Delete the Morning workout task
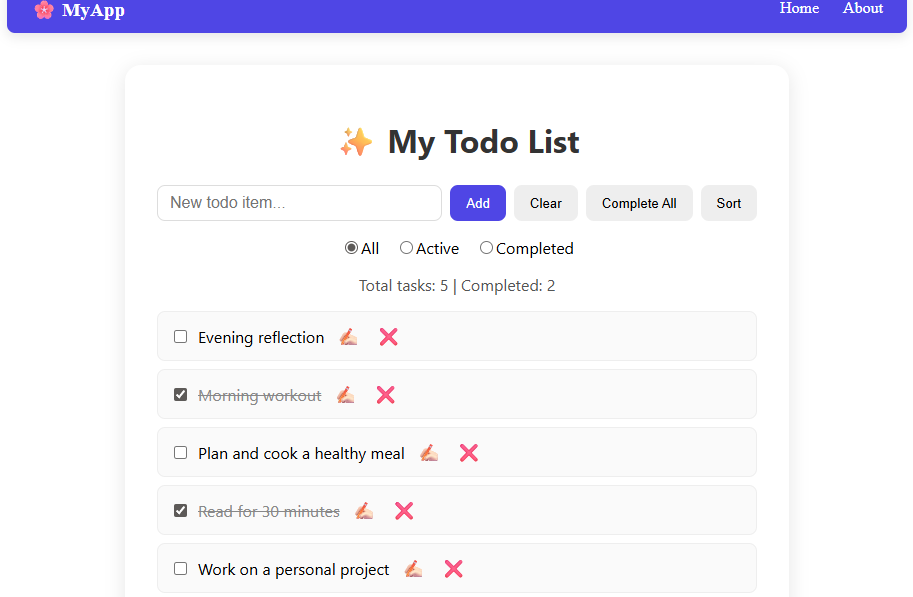 [x=385, y=395]
